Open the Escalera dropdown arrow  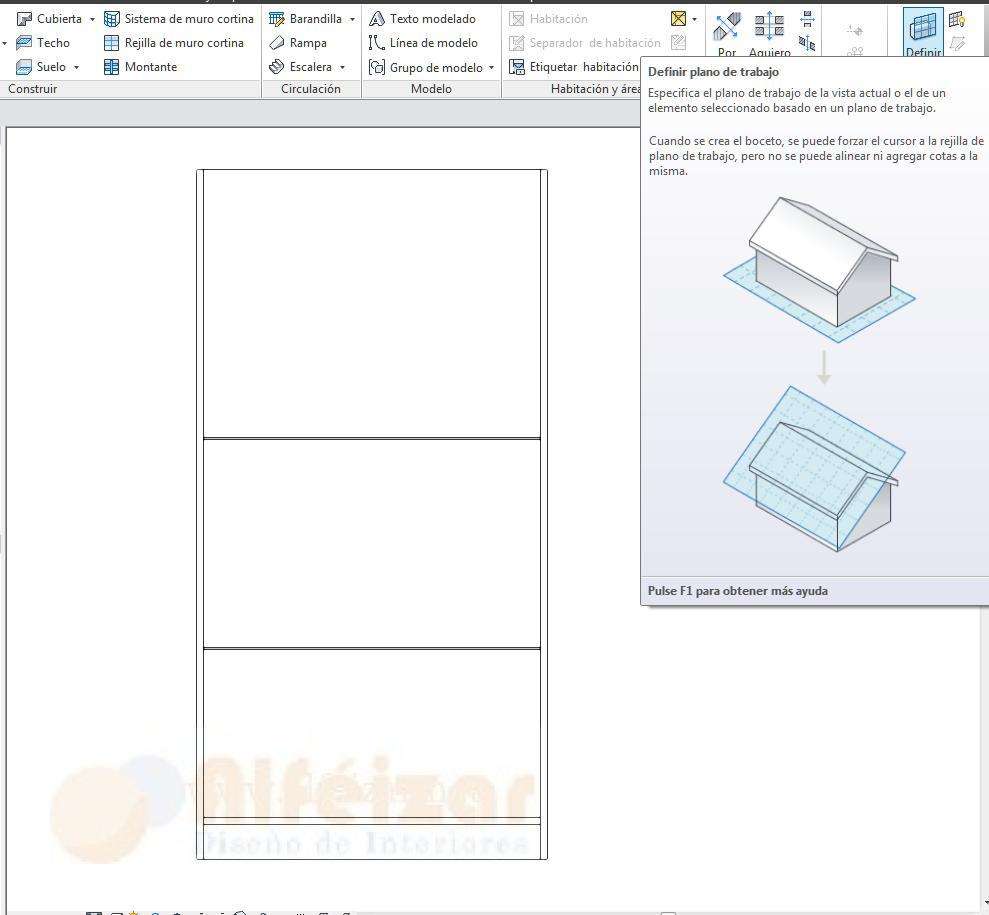pos(342,67)
